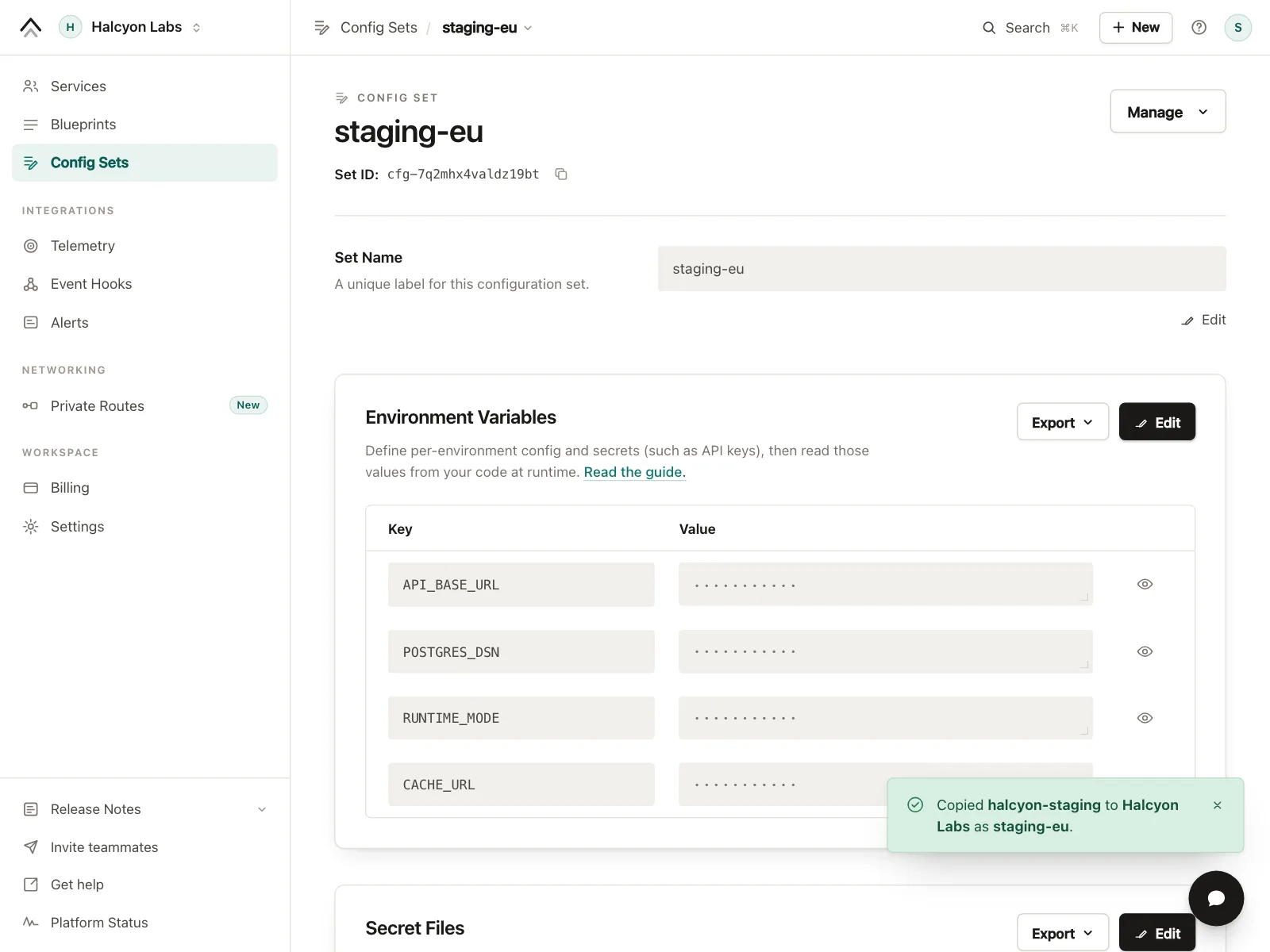Click the breadcrumb Config Sets icon
The width and height of the screenshot is (1270, 952).
point(321,28)
